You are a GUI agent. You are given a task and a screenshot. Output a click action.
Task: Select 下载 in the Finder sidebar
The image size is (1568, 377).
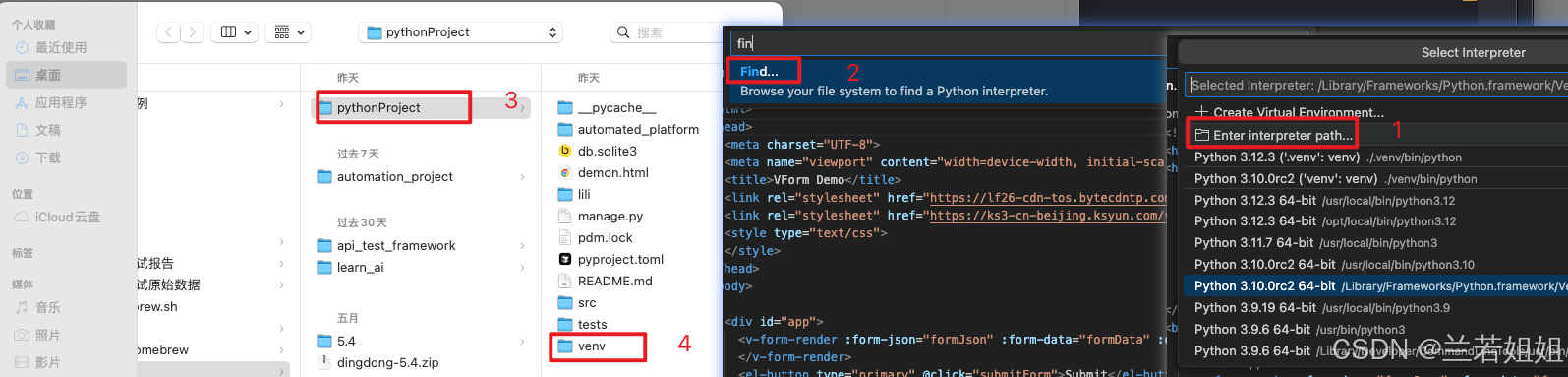coord(48,157)
